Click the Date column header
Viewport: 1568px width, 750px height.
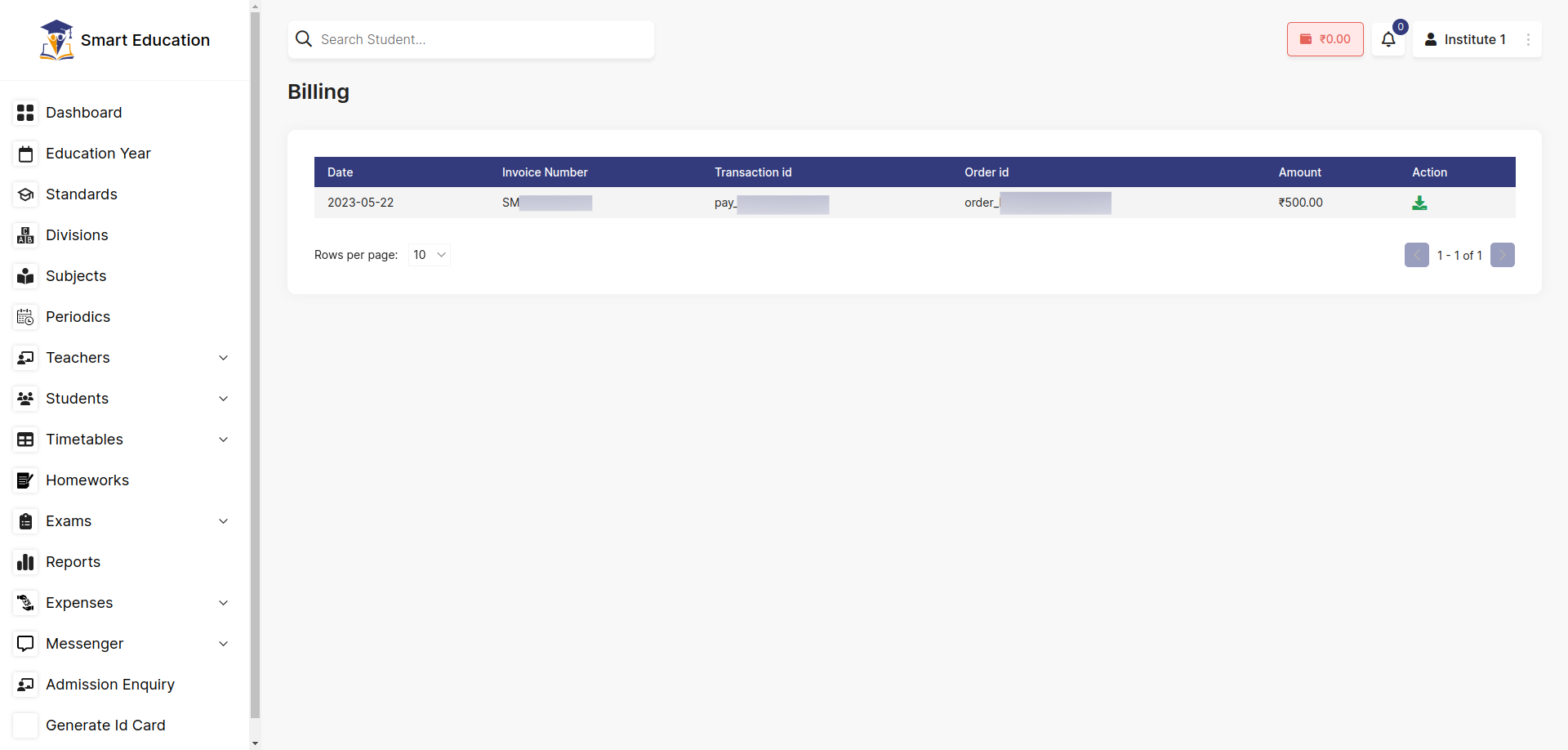click(341, 172)
